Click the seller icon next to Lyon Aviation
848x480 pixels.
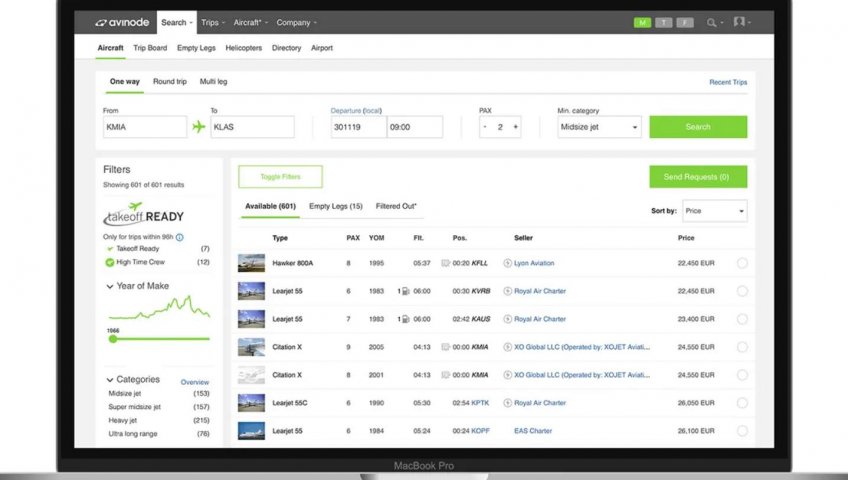[507, 263]
